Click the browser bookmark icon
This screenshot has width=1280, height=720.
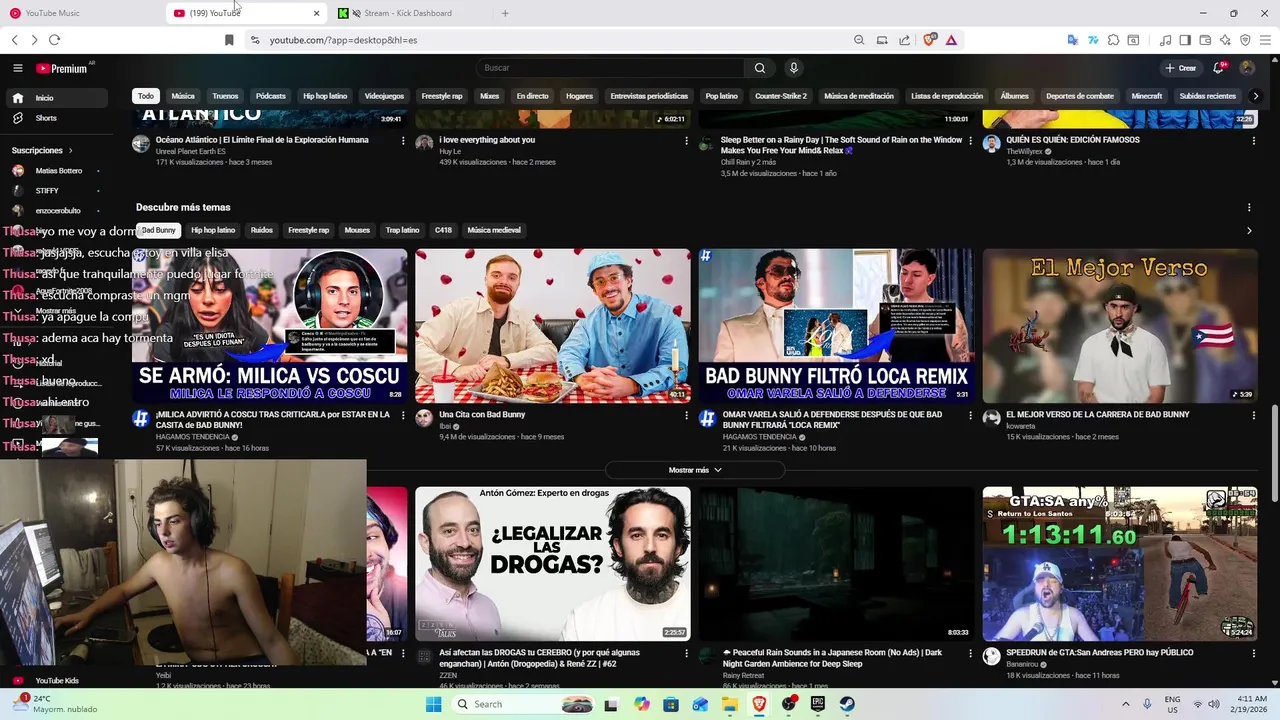[229, 40]
